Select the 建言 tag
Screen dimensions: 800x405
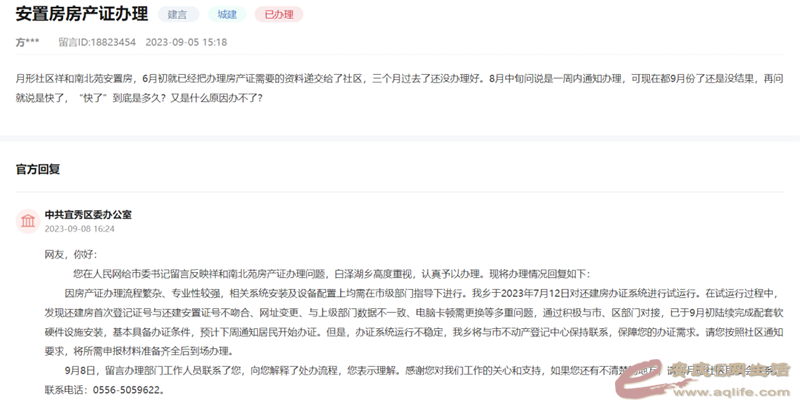click(x=178, y=15)
